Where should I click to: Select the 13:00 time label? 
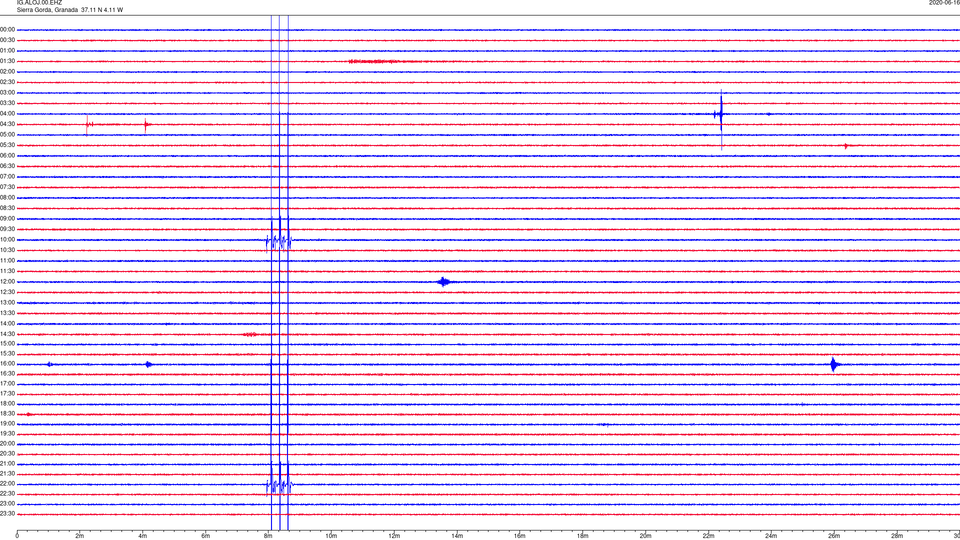[x=8, y=302]
